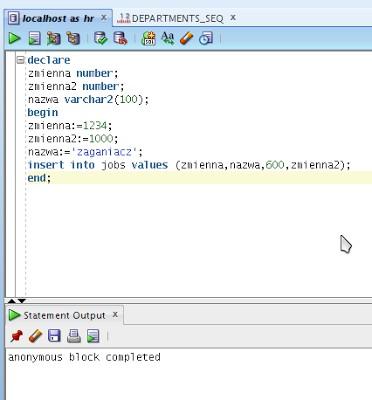
Task: Commit changes with the Commit icon
Action: coord(100,38)
